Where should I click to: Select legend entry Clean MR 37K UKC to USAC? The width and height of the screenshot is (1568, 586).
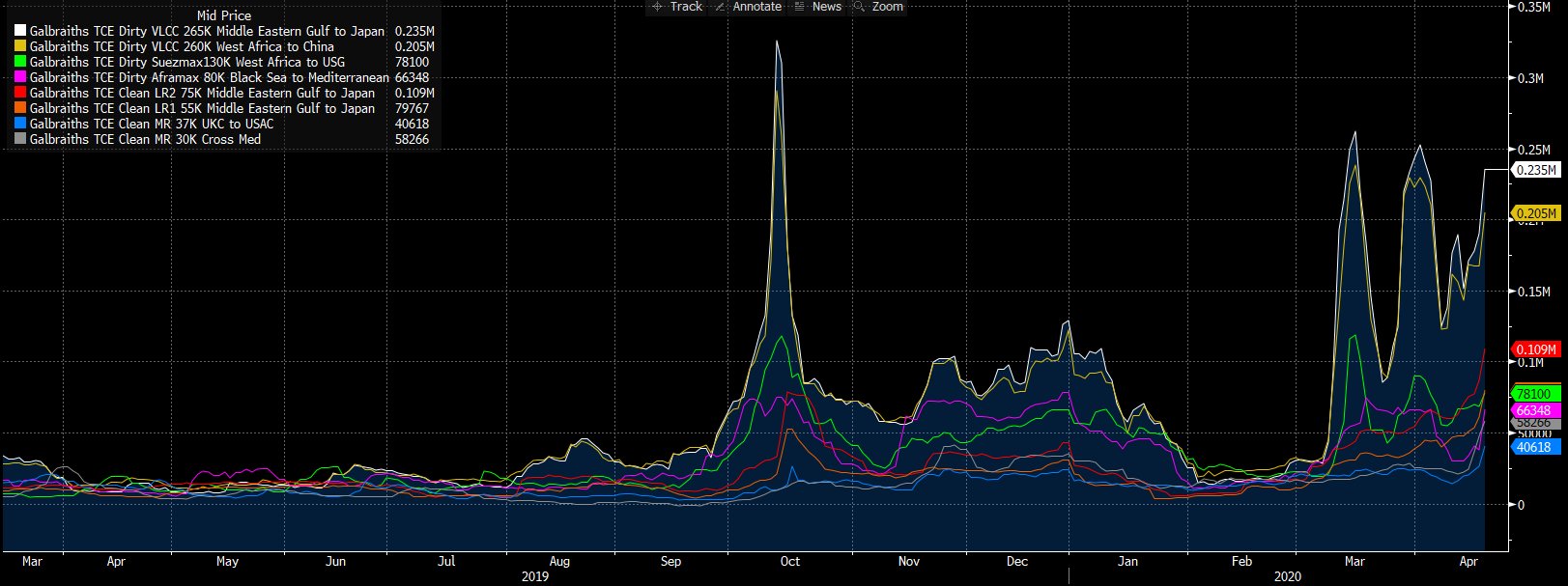click(x=152, y=125)
